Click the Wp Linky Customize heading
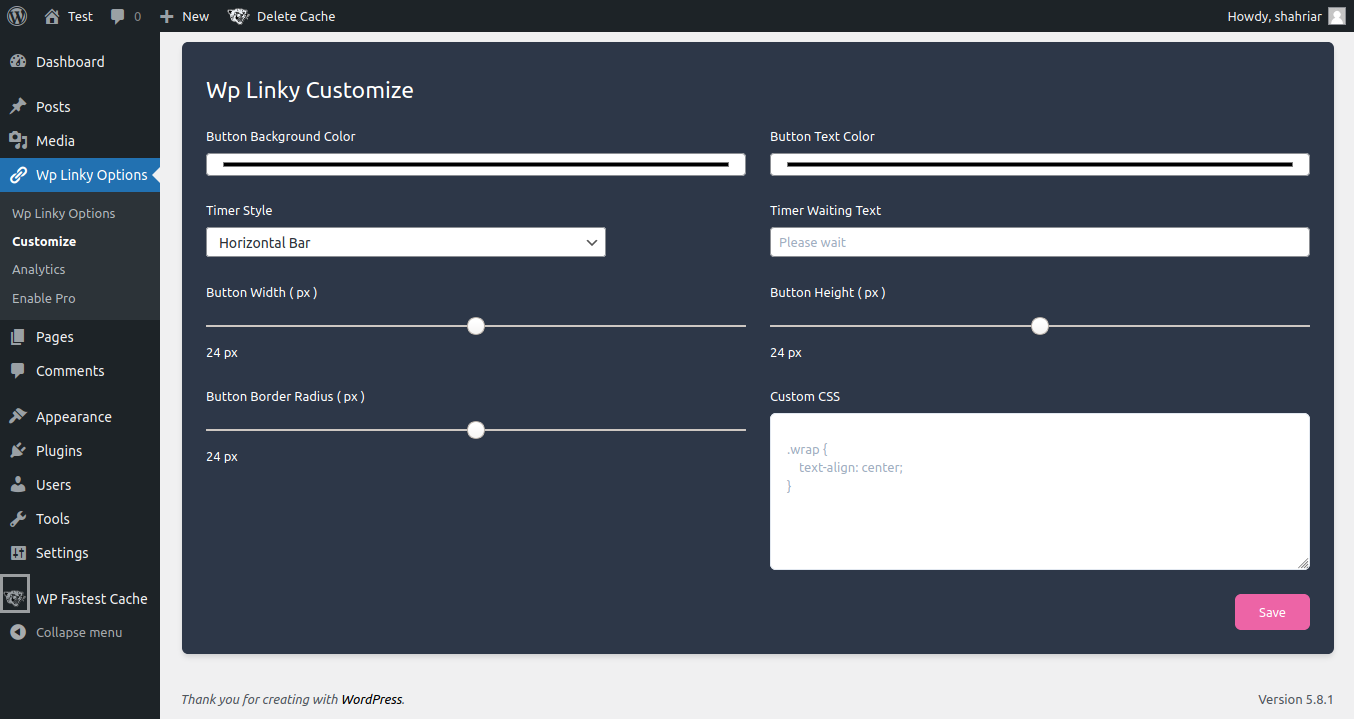Screen dimensions: 1354x719 (310, 90)
